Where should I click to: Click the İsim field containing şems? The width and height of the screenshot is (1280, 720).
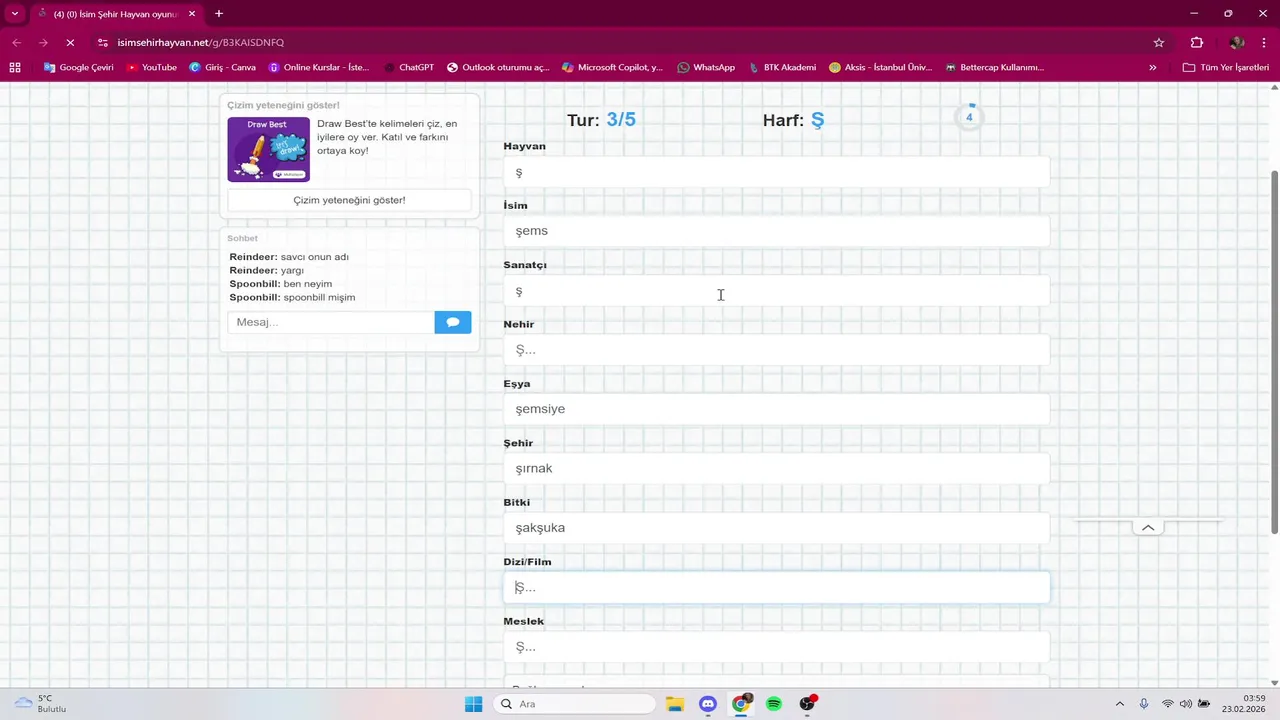coord(776,231)
